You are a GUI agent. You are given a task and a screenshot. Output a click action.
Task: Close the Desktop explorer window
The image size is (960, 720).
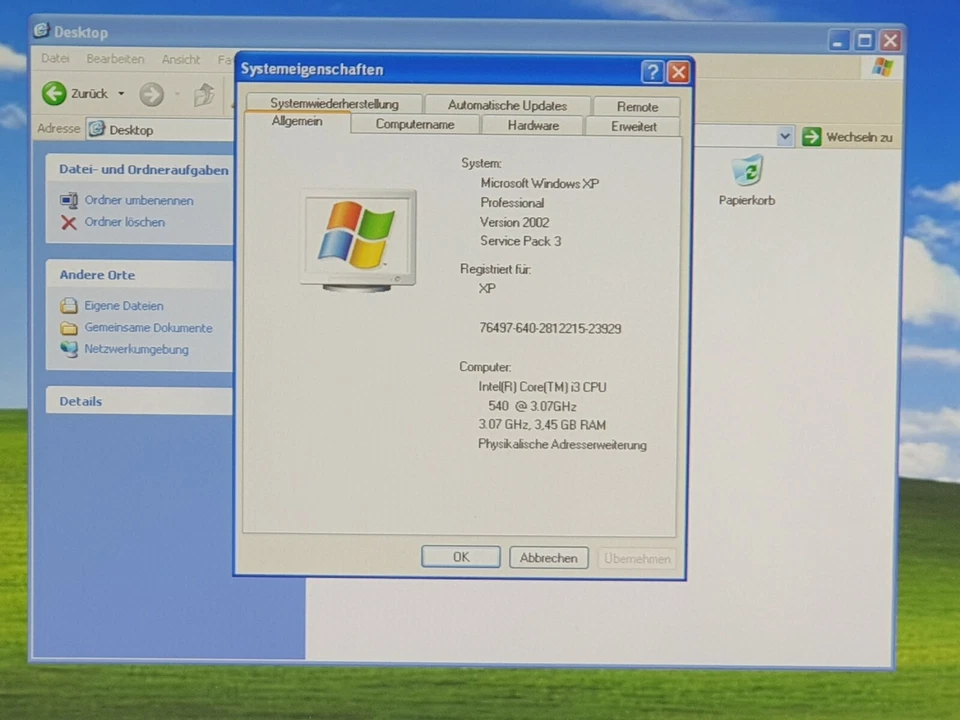point(890,41)
